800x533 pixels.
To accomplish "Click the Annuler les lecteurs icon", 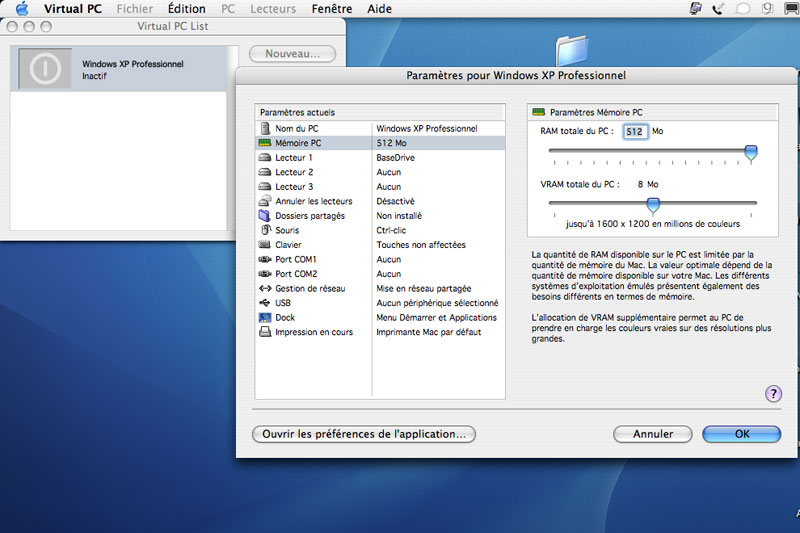I will coord(265,201).
